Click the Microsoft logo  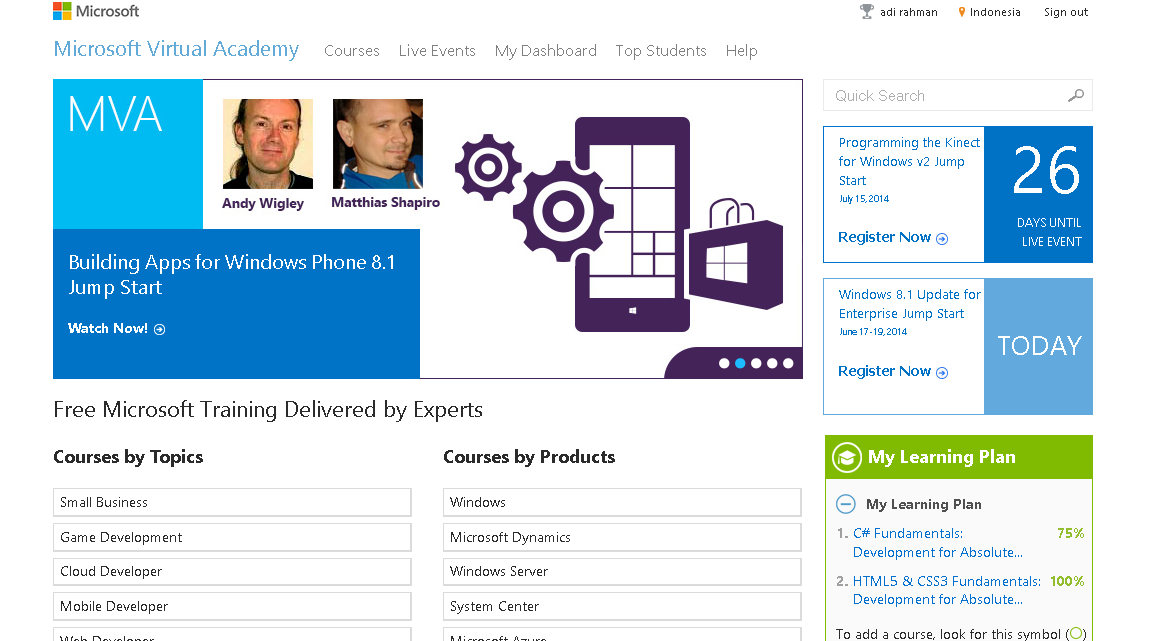pos(96,10)
